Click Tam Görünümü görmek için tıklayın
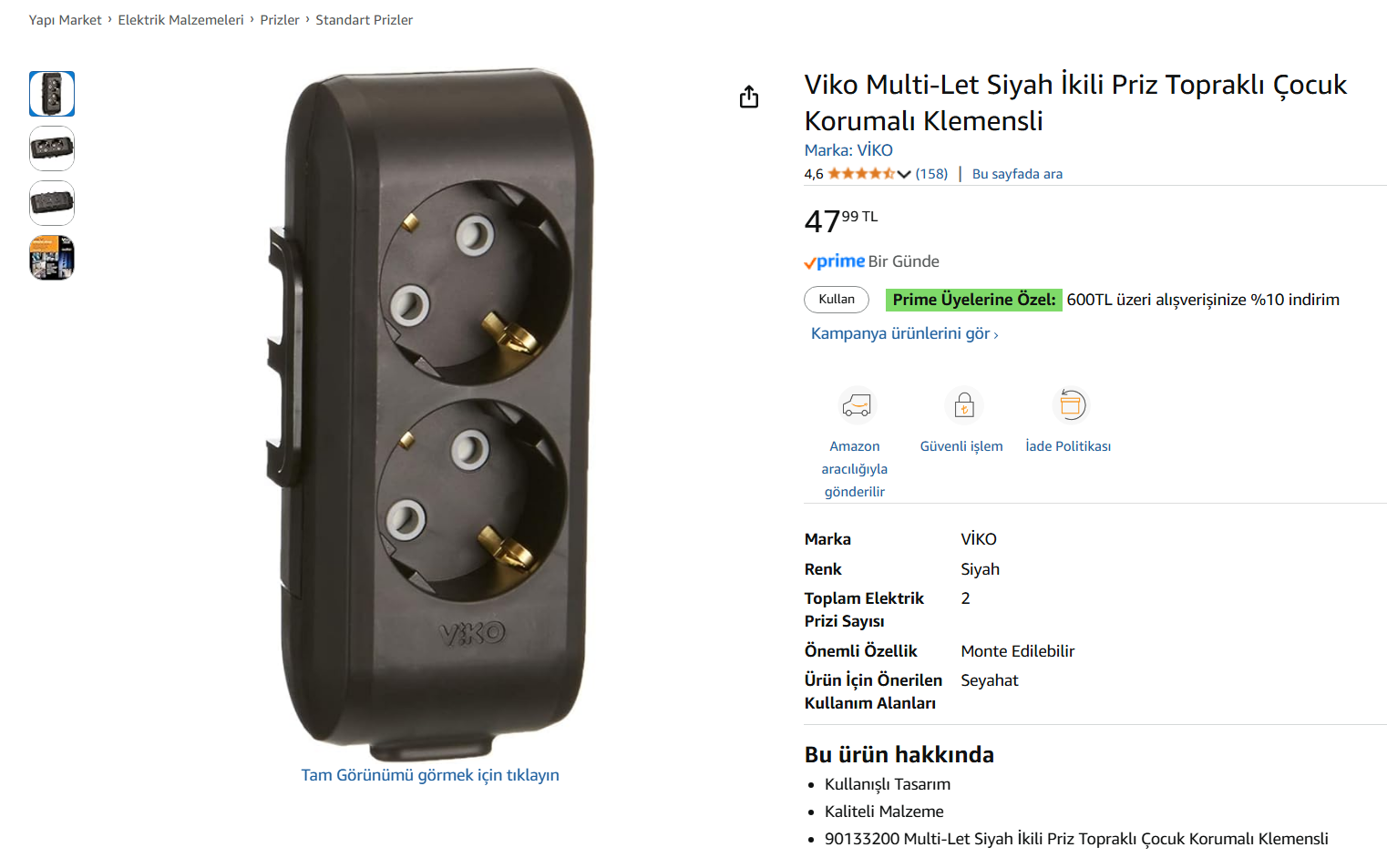Viewport: 1387px width, 868px height. 430,775
